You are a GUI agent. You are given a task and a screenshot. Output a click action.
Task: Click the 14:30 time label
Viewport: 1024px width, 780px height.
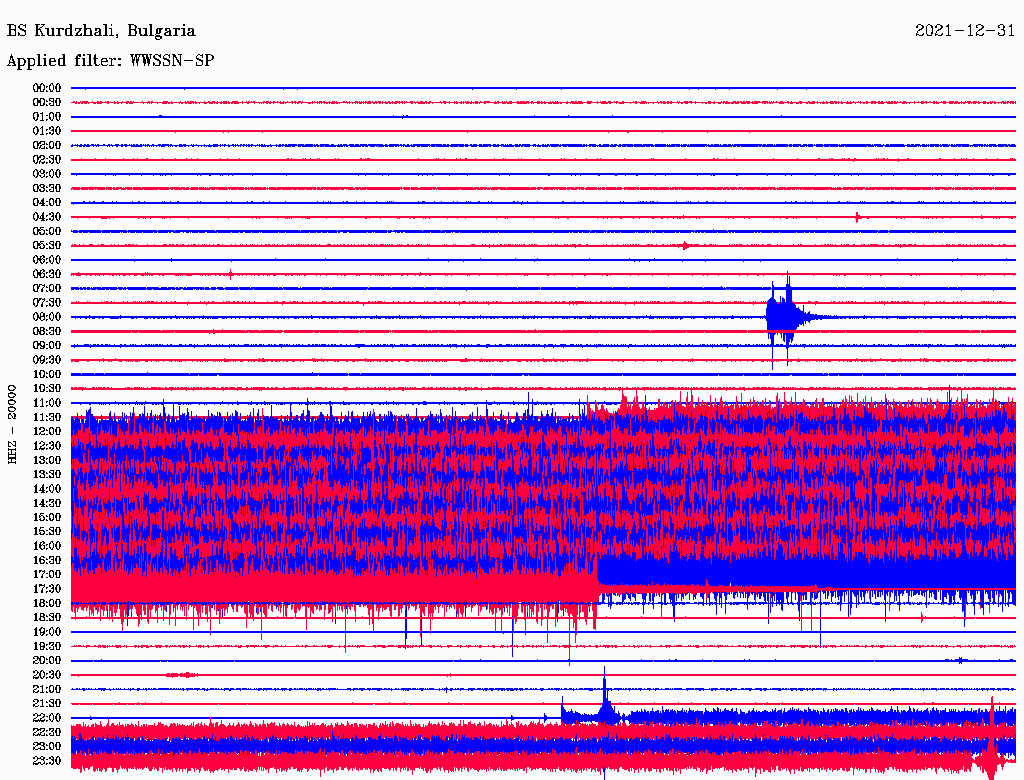(47, 503)
